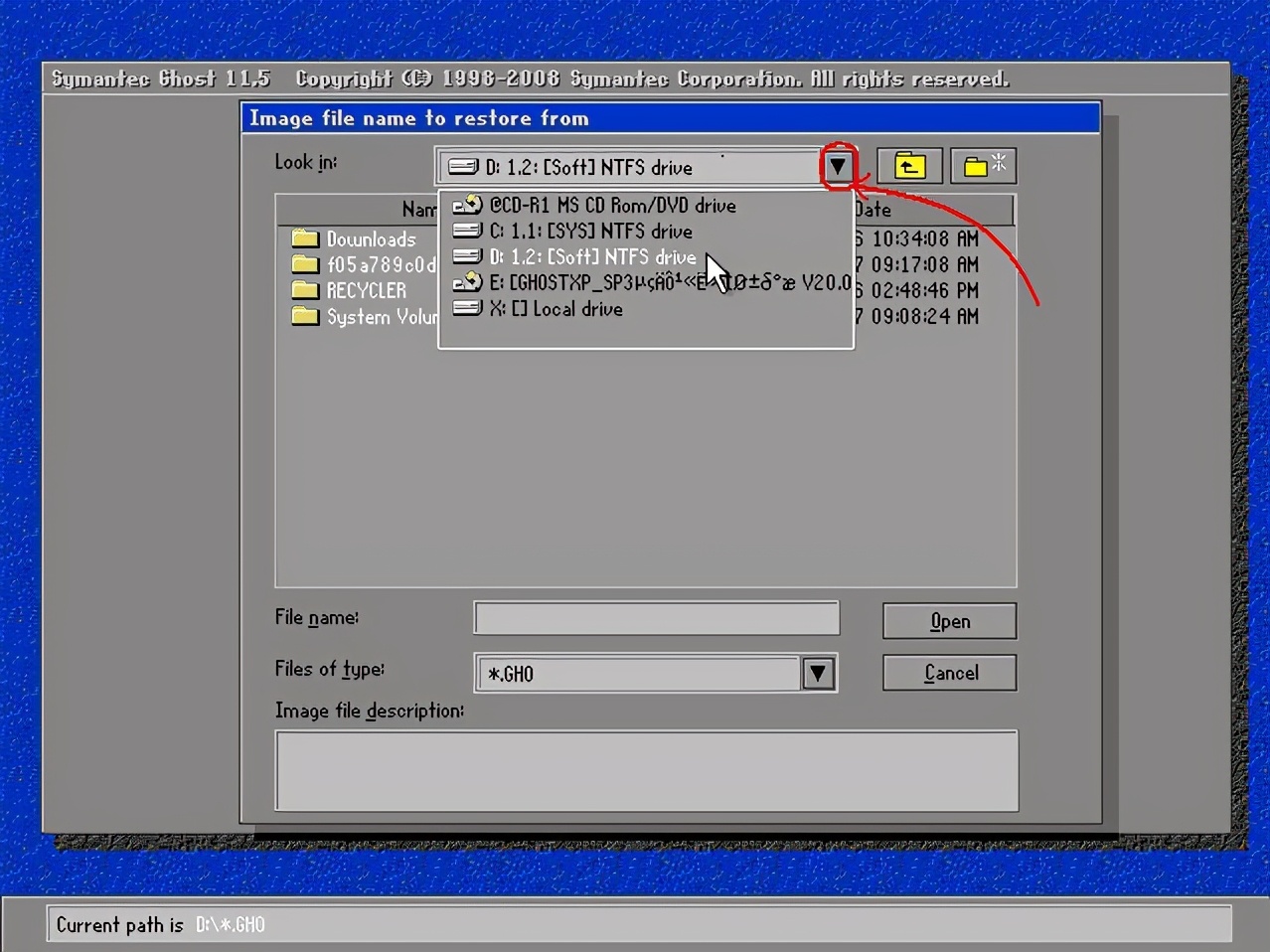Click the 09:17:08 AM date cell
Screen dimensions: 1270x952
pos(924,265)
